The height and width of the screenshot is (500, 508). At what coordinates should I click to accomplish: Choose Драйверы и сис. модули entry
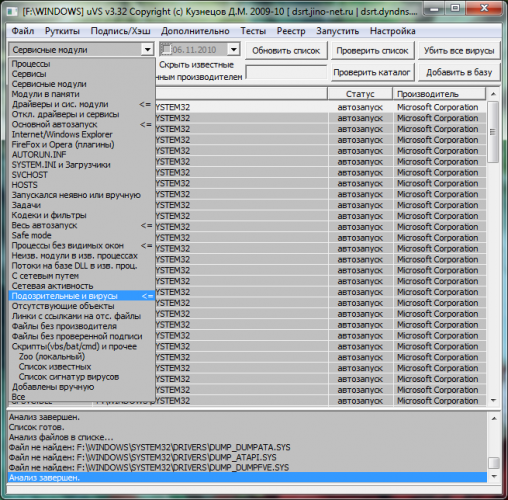[82, 104]
